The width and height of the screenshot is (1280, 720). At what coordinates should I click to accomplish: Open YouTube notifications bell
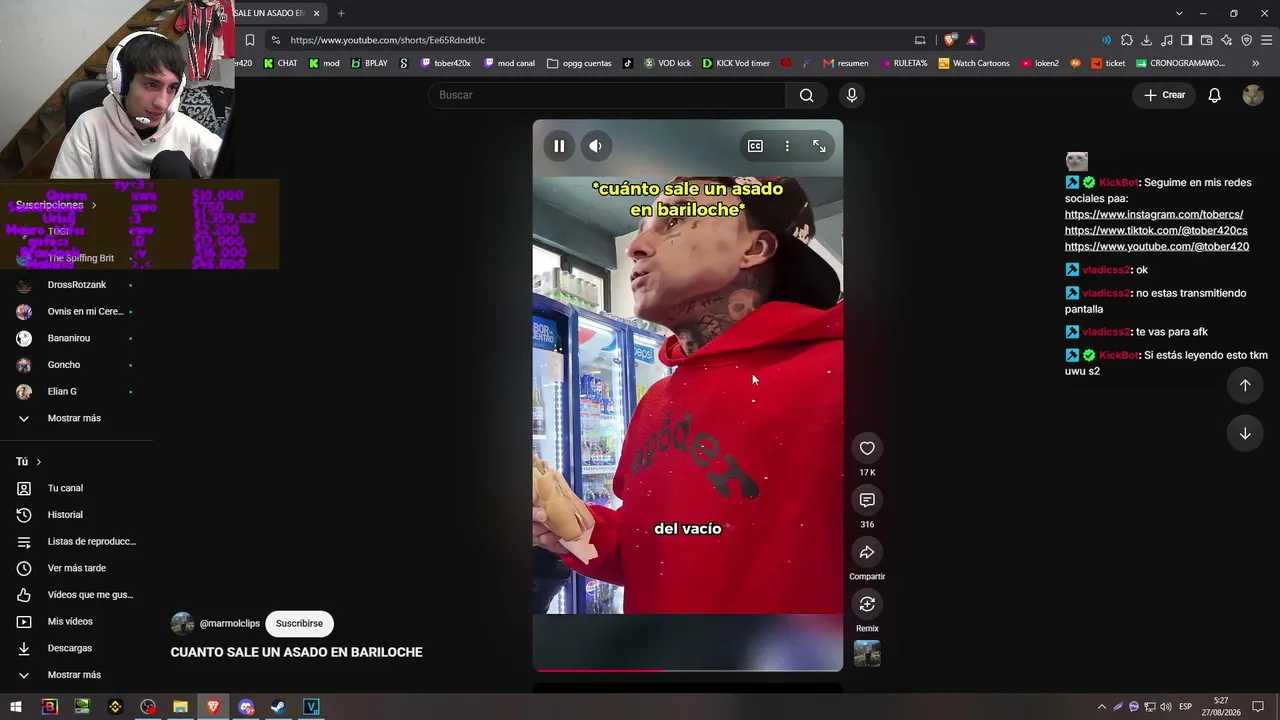click(1214, 95)
